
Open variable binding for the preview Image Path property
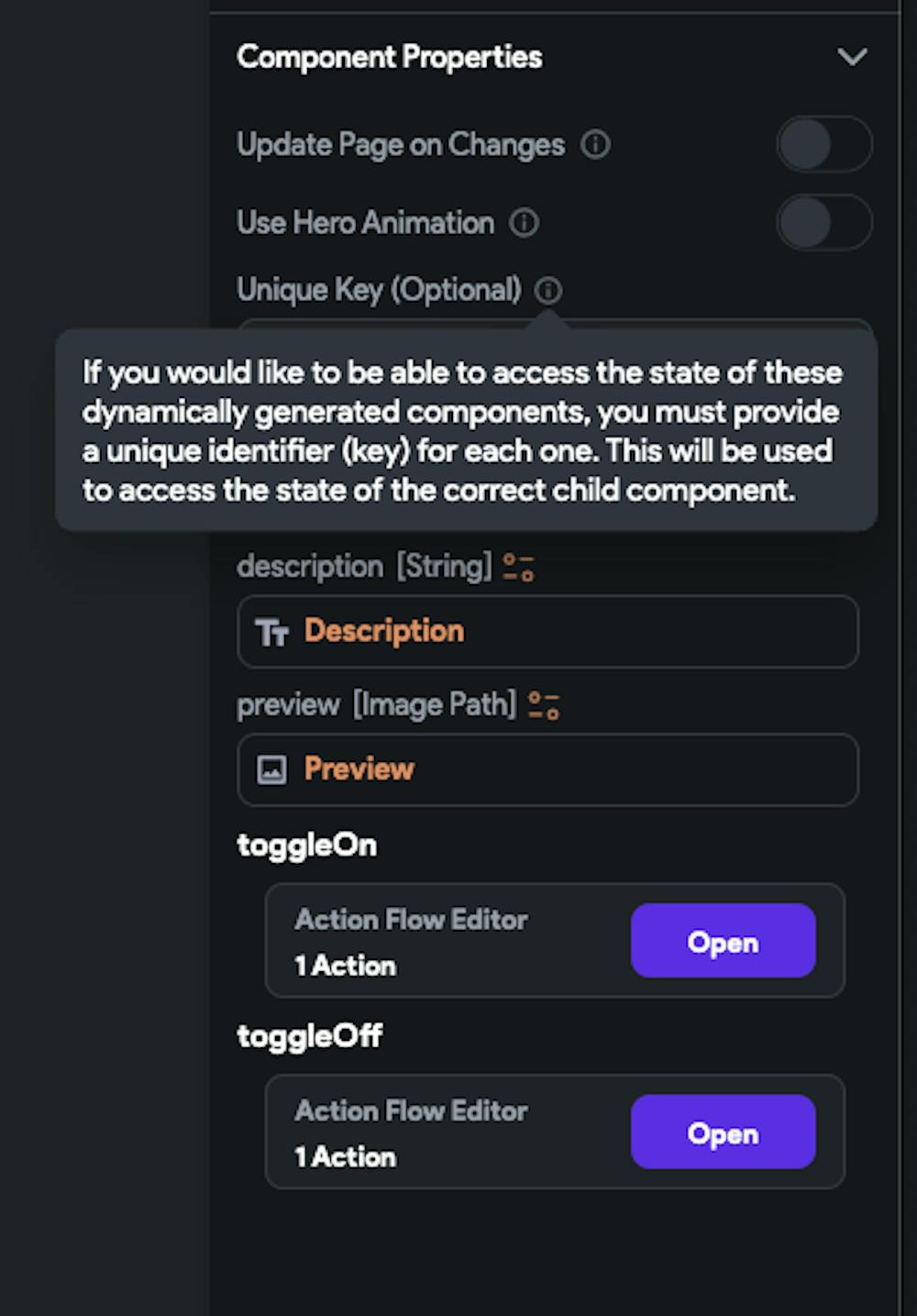[545, 704]
